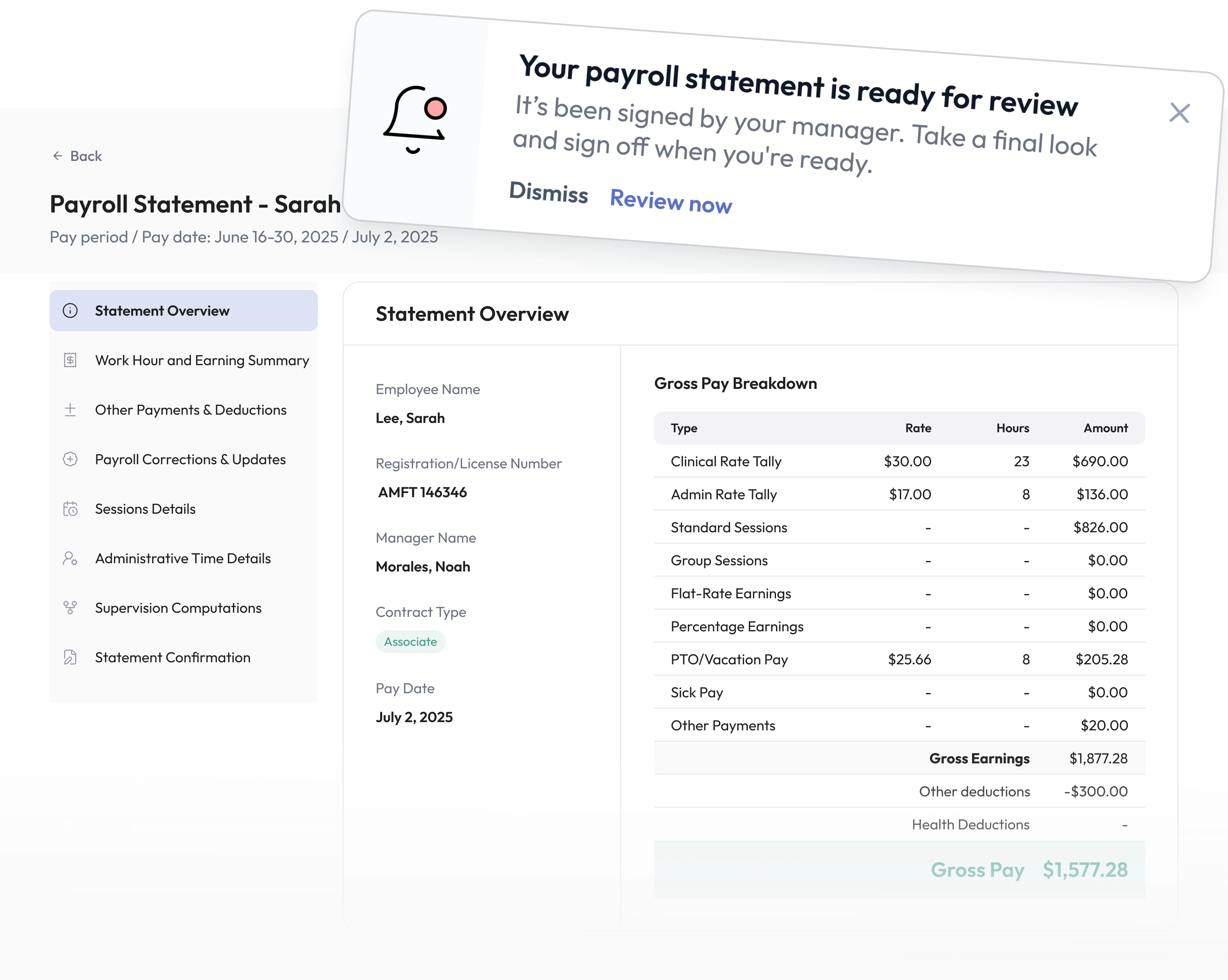
Task: Click the Review now link
Action: [x=670, y=201]
